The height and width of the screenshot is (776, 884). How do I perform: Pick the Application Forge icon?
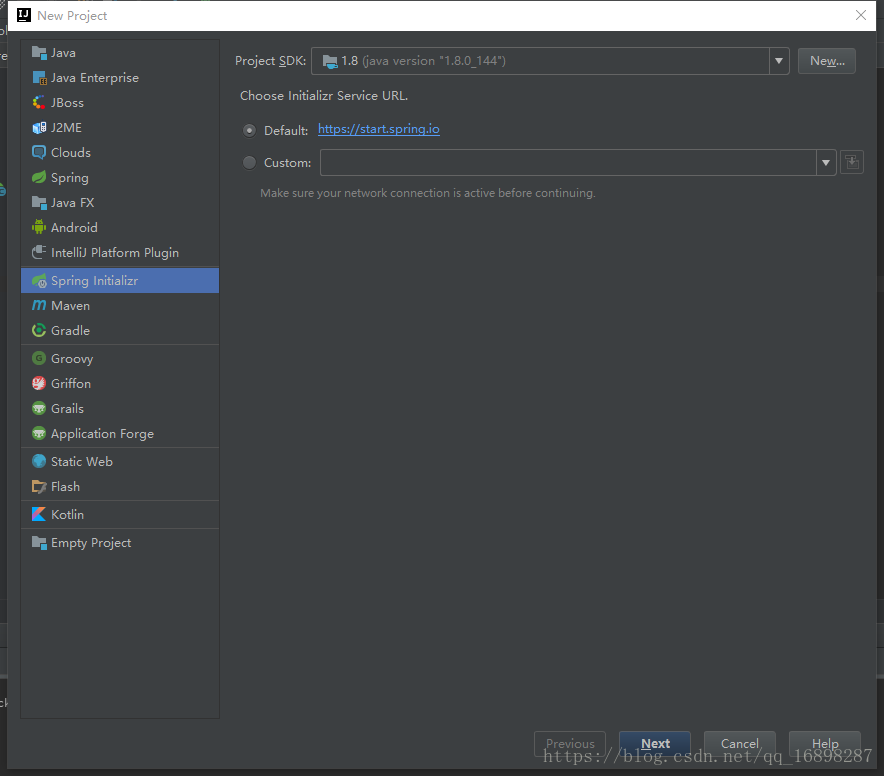(x=39, y=433)
